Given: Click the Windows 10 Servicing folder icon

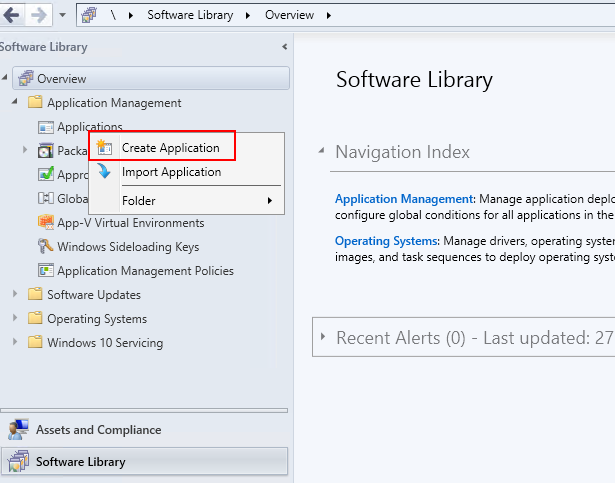Looking at the screenshot, I should tap(35, 341).
